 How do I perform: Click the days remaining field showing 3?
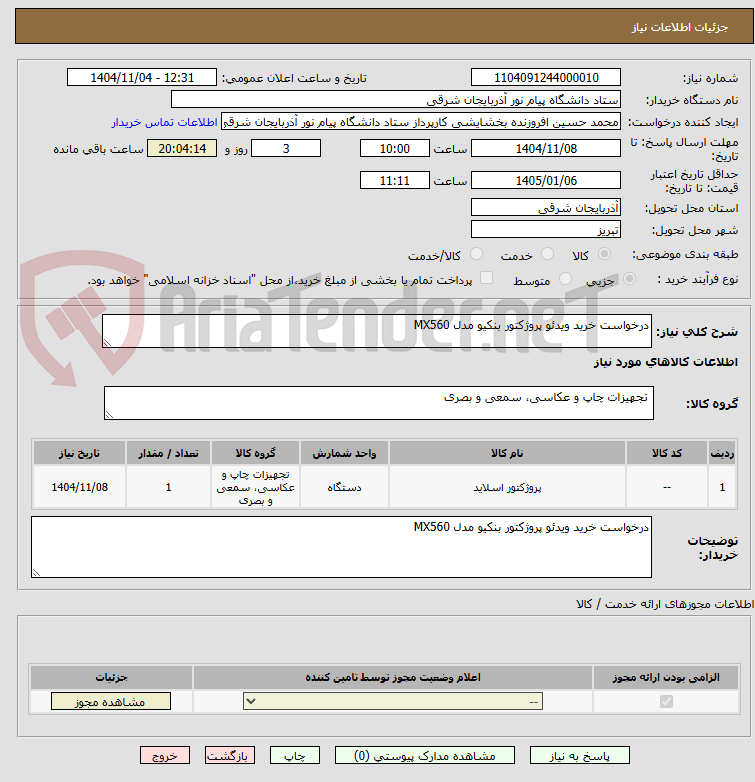point(286,149)
